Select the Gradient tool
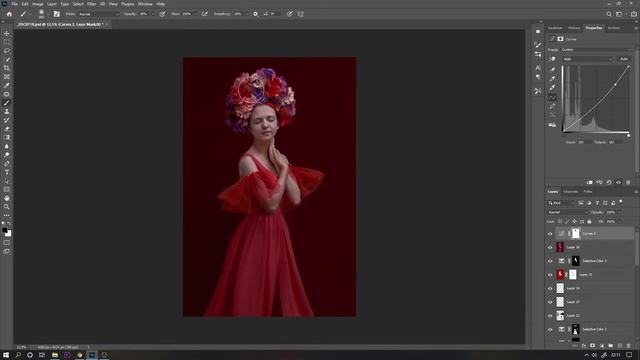The width and height of the screenshot is (640, 360). pos(7,138)
